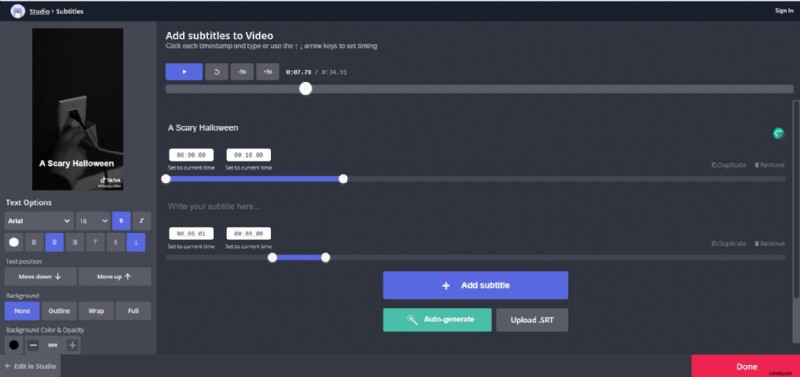This screenshot has height=377, width=800.
Task: Align subtitle text right
Action: pyautogui.click(x=75, y=242)
